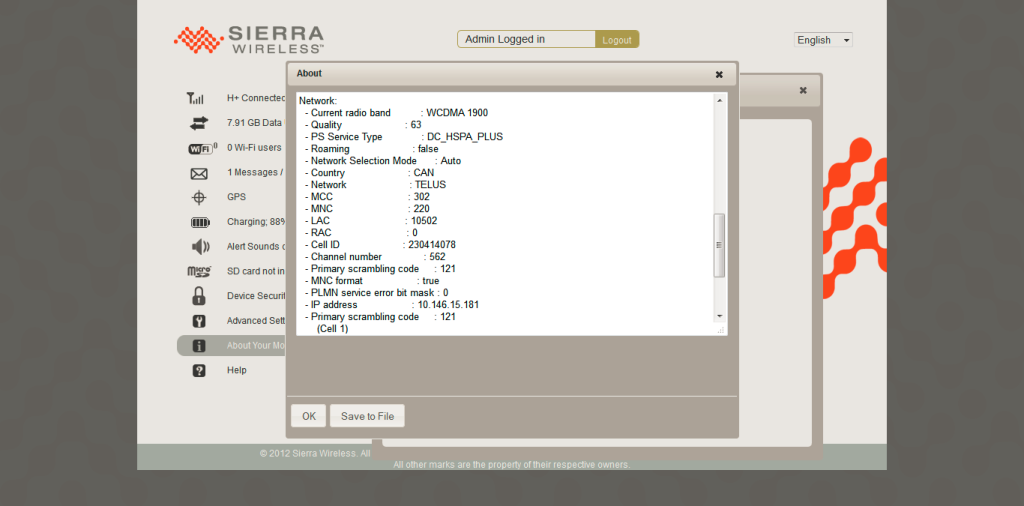Click the data transfer arrows icon
Viewport: 1024px width, 506px height.
[x=198, y=123]
